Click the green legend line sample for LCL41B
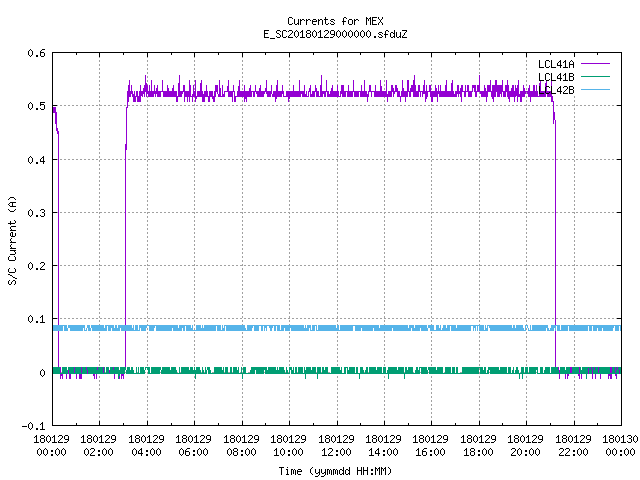640x480 pixels. point(595,76)
